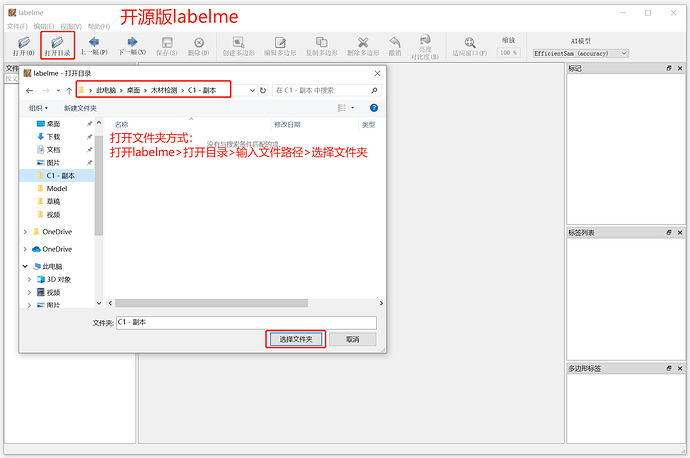Float the 多边形标签 panel

[669, 368]
